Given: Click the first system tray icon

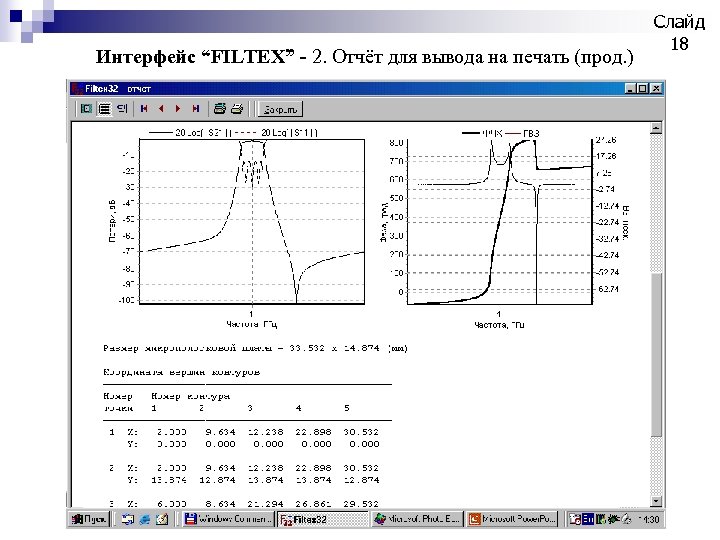Looking at the screenshot, I should tap(574, 519).
